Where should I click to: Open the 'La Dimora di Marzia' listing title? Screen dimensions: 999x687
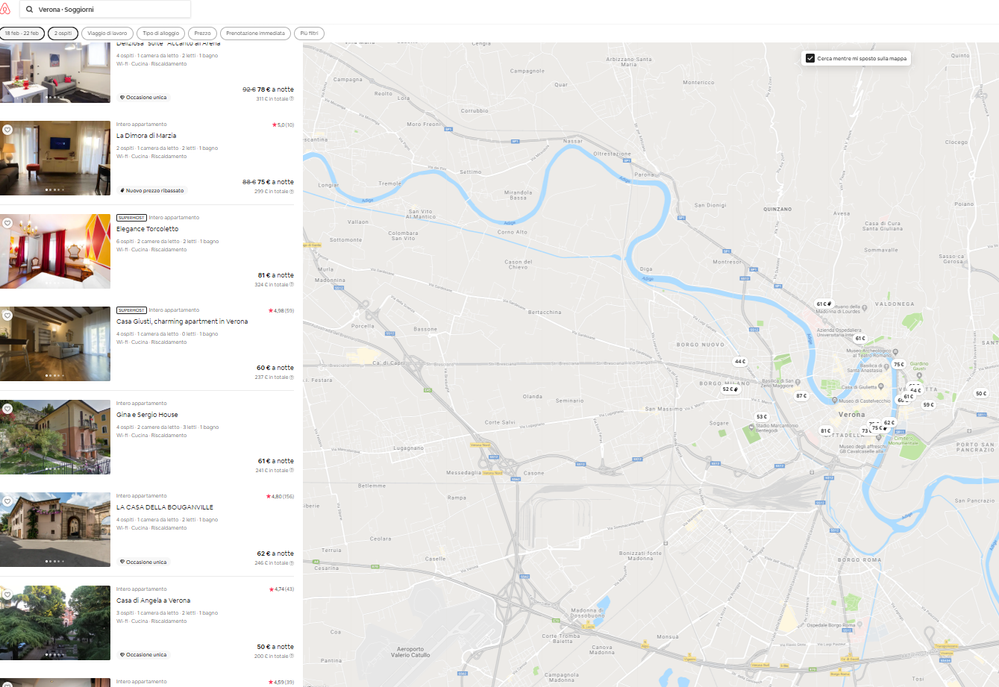(x=147, y=136)
